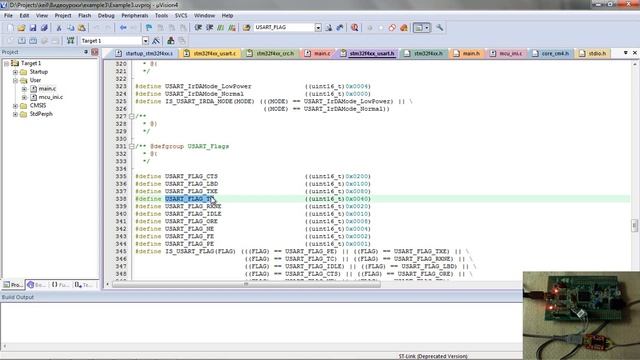The height and width of the screenshot is (360, 640).
Task: Disable all breakpoints
Action: [x=392, y=28]
